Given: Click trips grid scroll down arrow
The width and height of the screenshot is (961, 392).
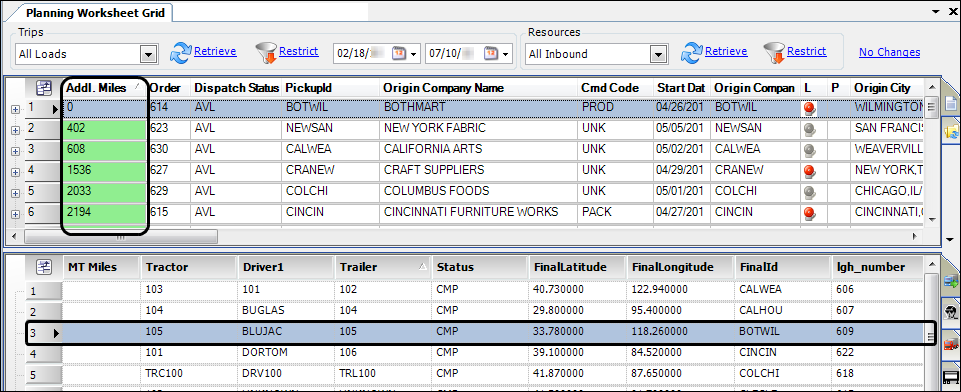Looking at the screenshot, I should pos(931,219).
